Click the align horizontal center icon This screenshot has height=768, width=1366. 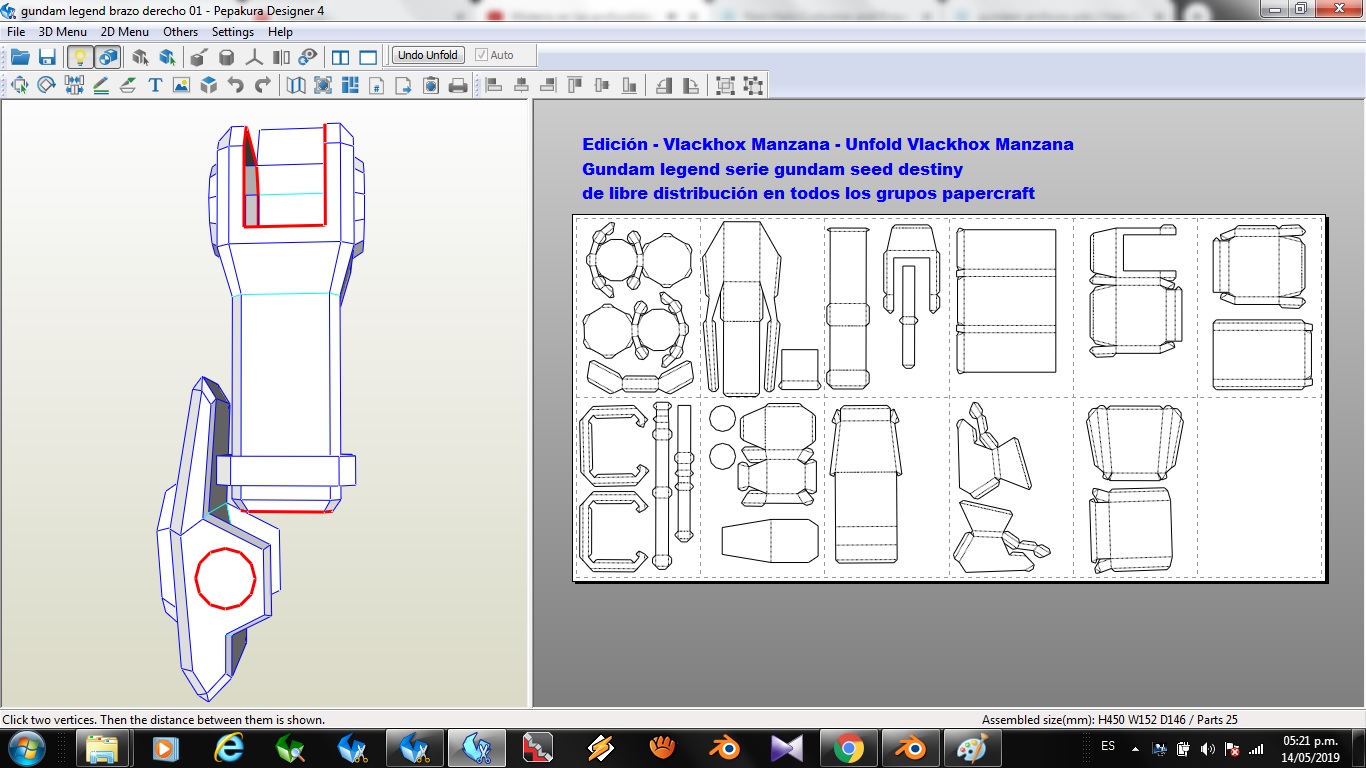click(x=520, y=86)
